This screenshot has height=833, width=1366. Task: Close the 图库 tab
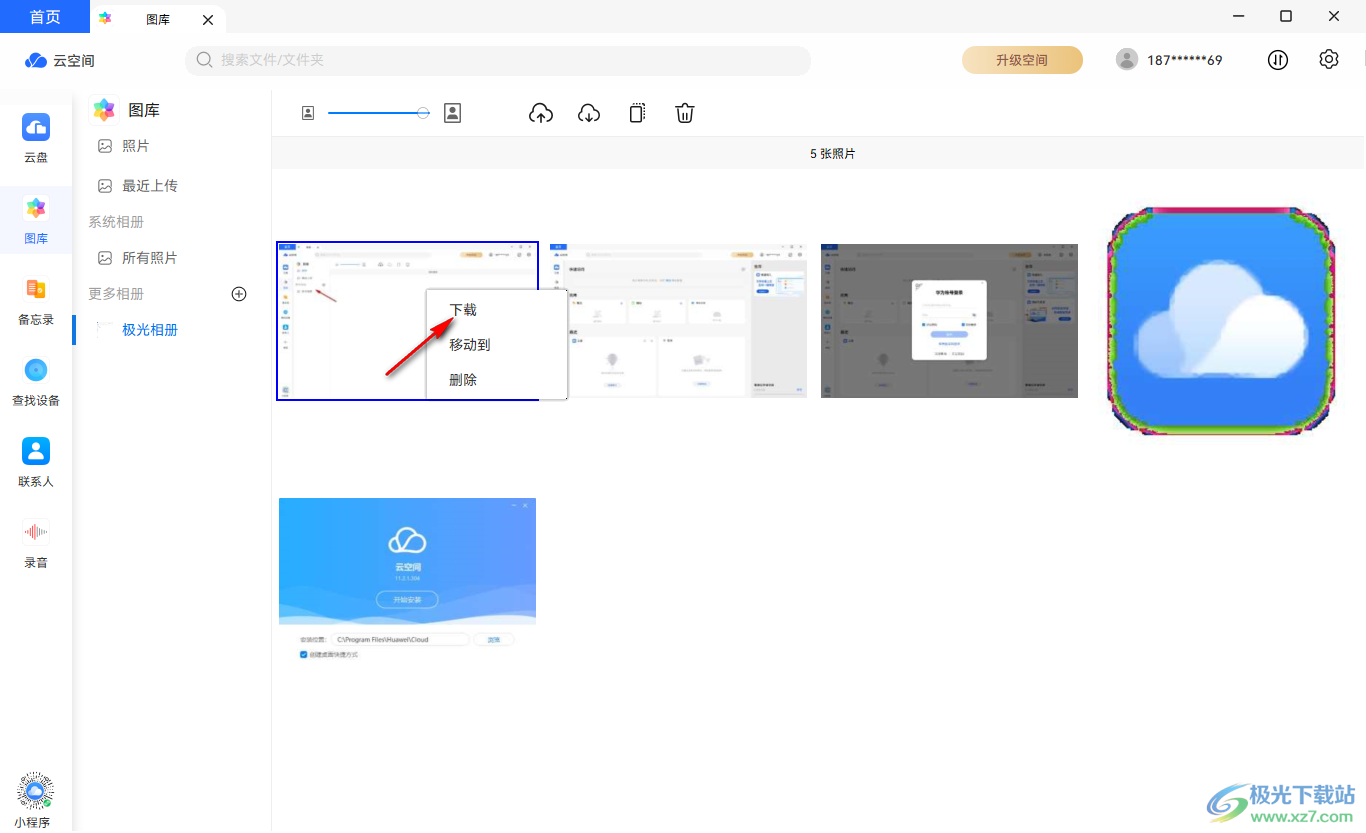207,19
